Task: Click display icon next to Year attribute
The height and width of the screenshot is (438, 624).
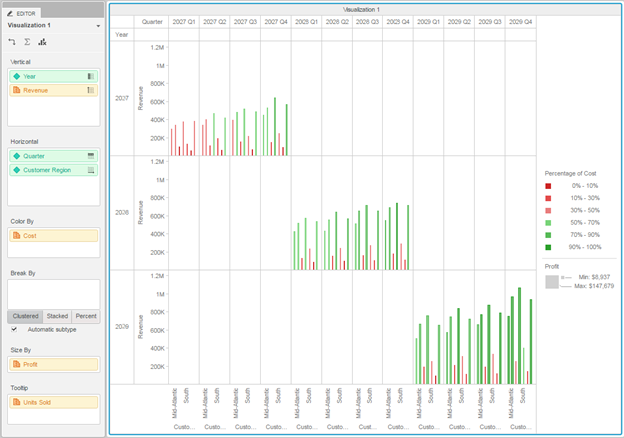Action: click(91, 76)
